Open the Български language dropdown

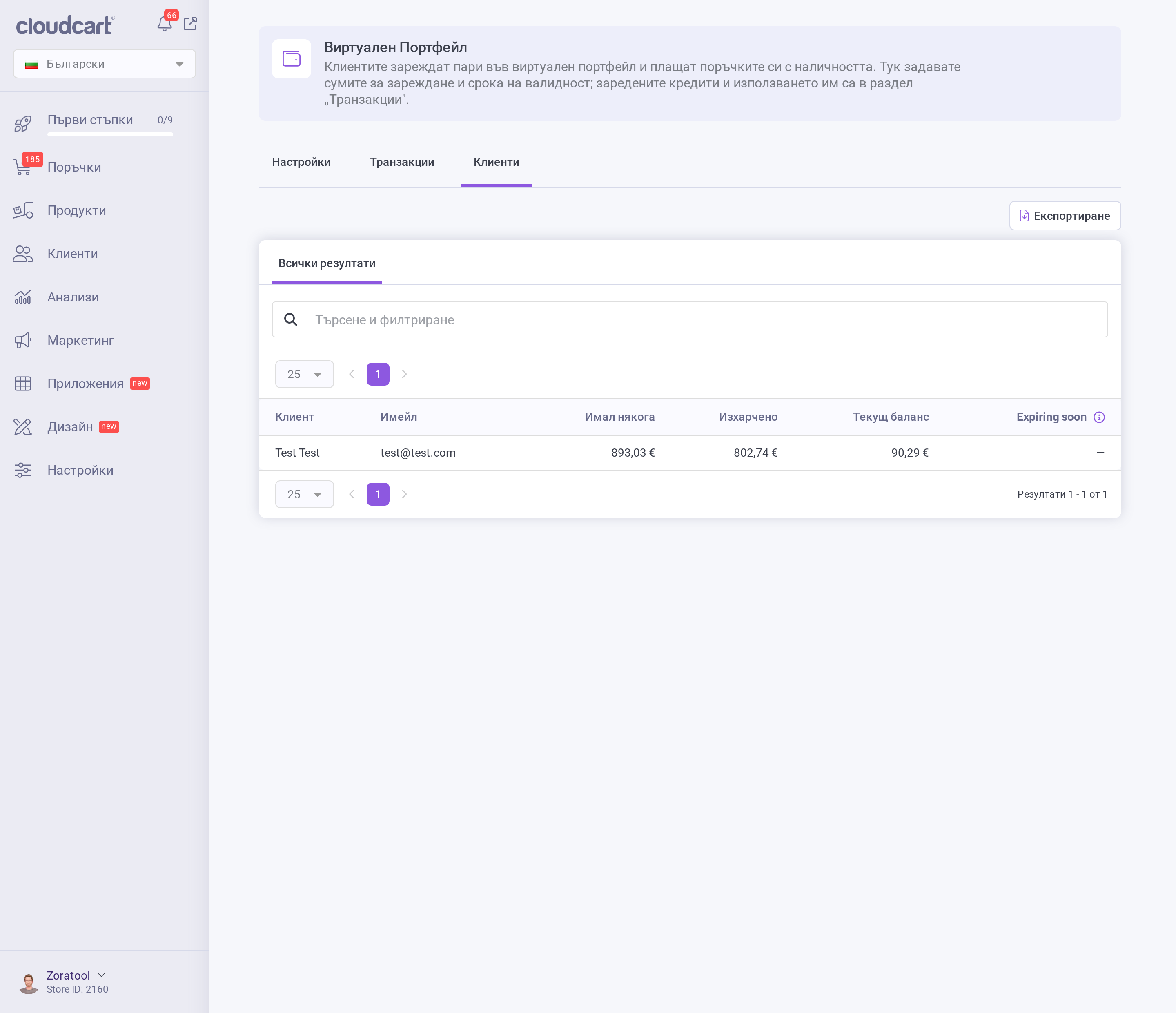(x=105, y=64)
